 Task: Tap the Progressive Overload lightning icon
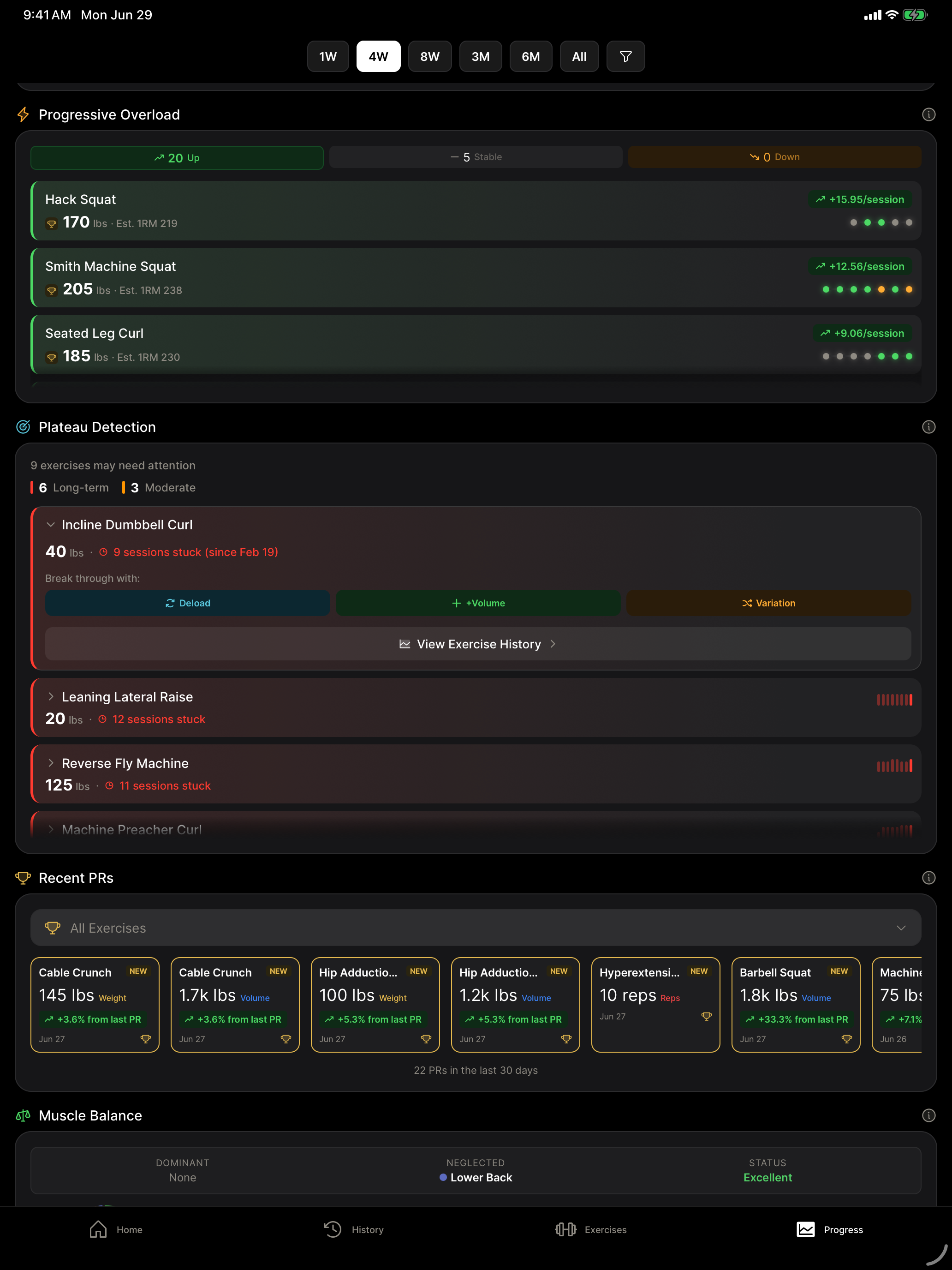(23, 115)
